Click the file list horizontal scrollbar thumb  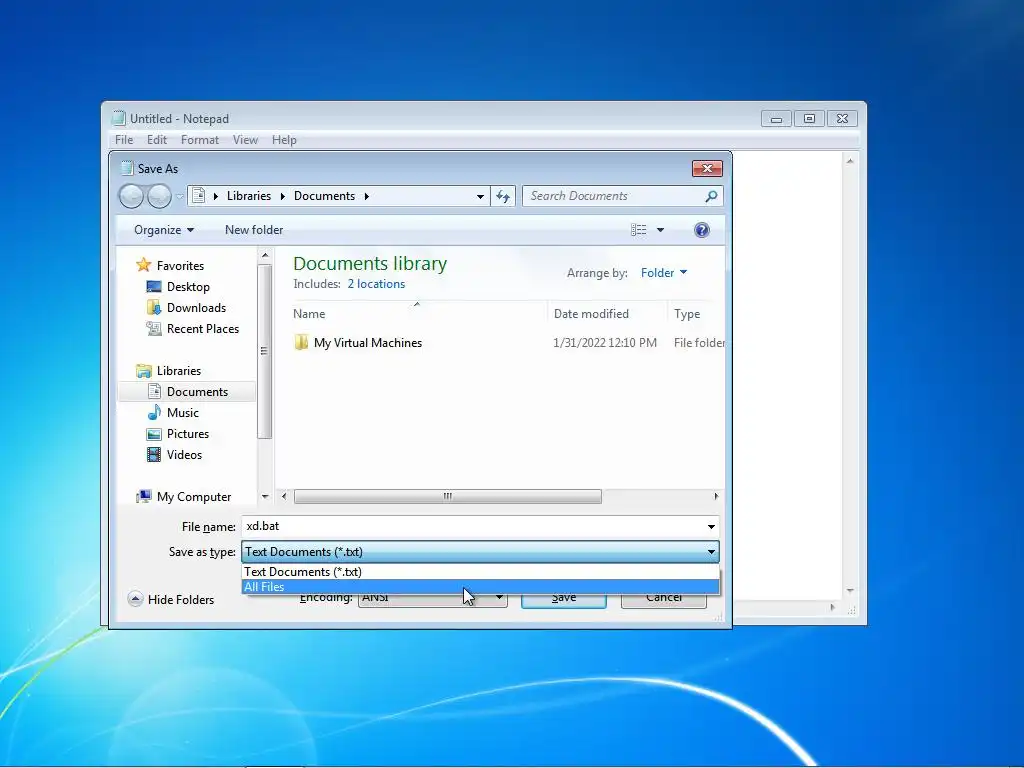point(448,496)
